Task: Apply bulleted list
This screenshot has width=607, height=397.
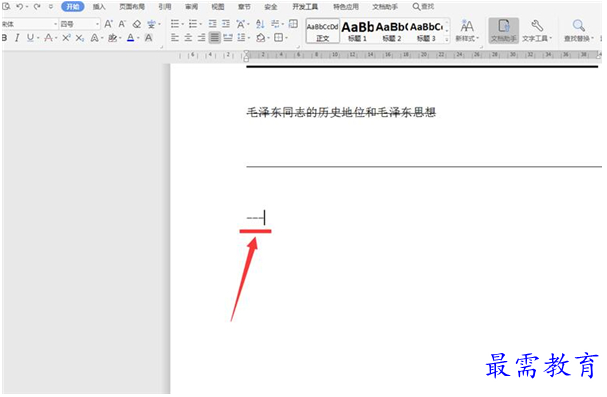Action: tap(175, 24)
